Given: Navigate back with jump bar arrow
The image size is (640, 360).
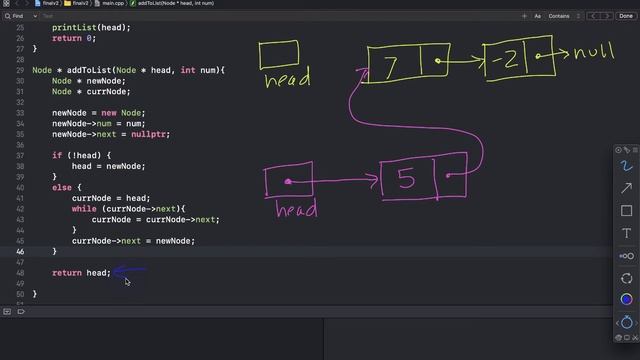Looking at the screenshot, I should 17,3.
